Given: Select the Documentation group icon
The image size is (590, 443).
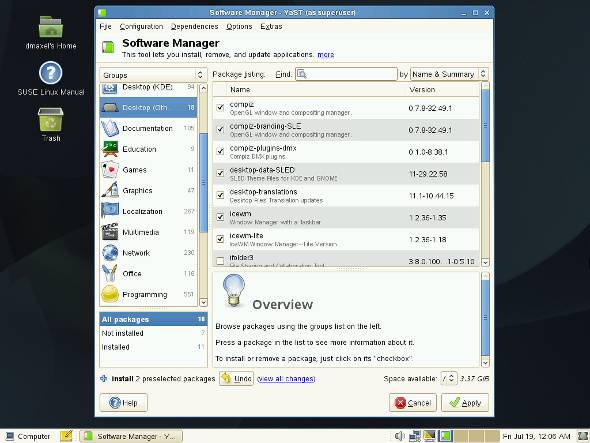Looking at the screenshot, I should point(109,128).
